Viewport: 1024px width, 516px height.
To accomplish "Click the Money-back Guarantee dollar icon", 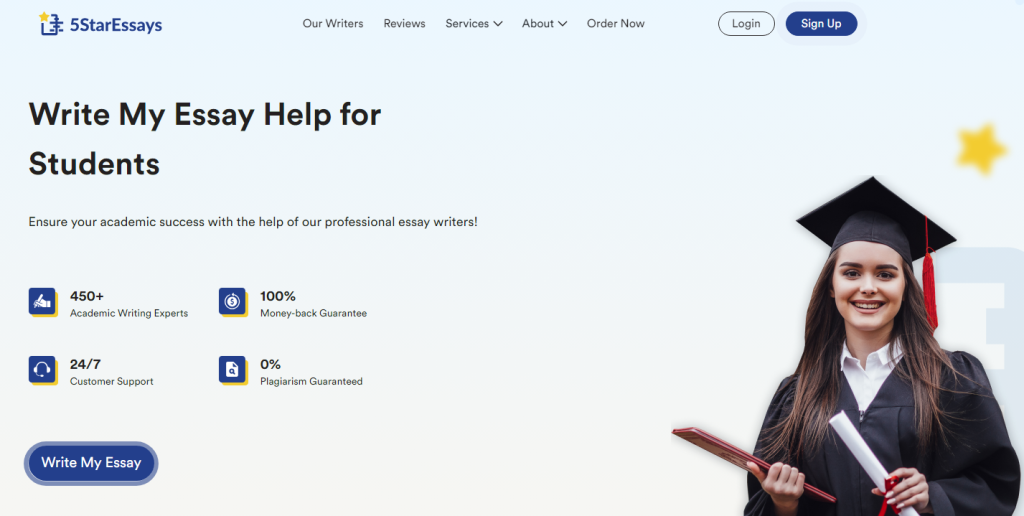I will coord(232,302).
